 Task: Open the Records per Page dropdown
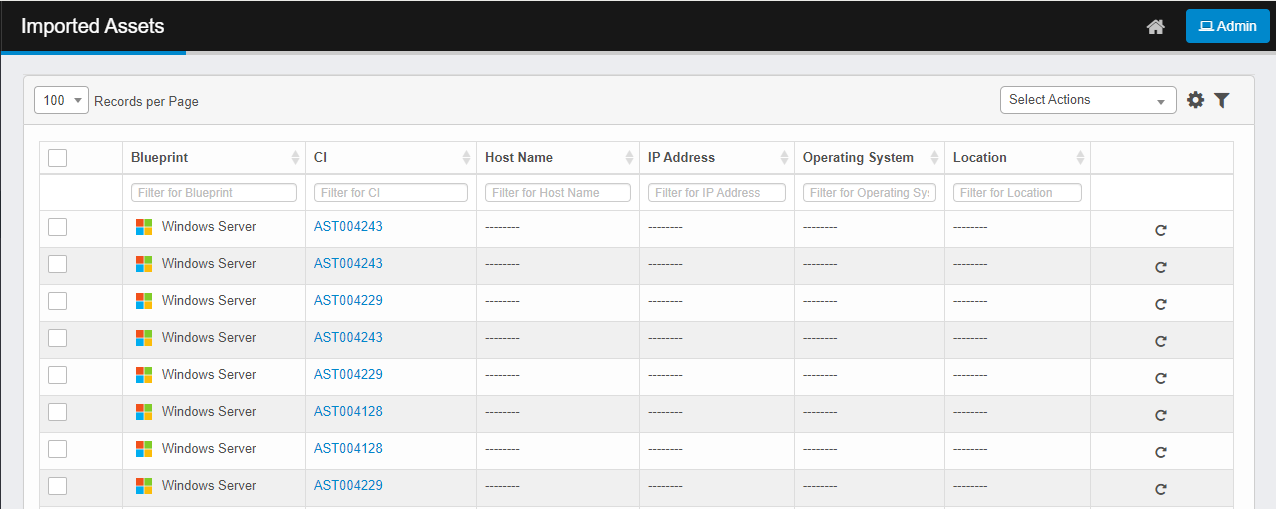(61, 100)
